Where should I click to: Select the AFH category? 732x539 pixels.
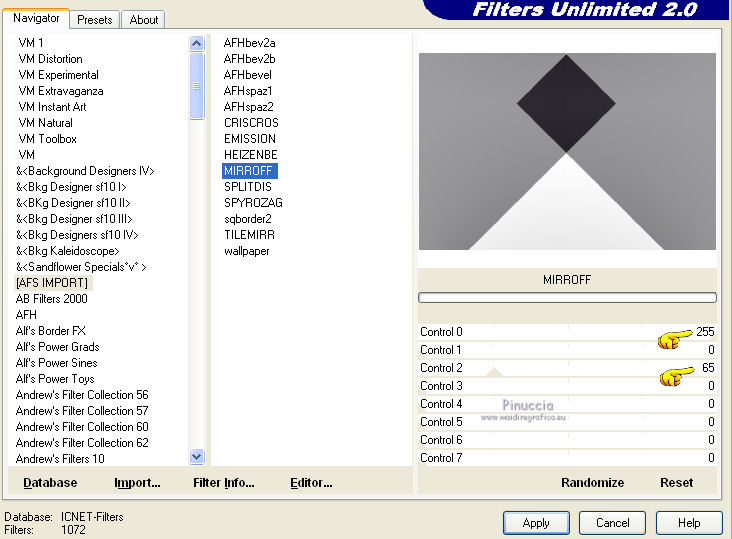tap(26, 315)
